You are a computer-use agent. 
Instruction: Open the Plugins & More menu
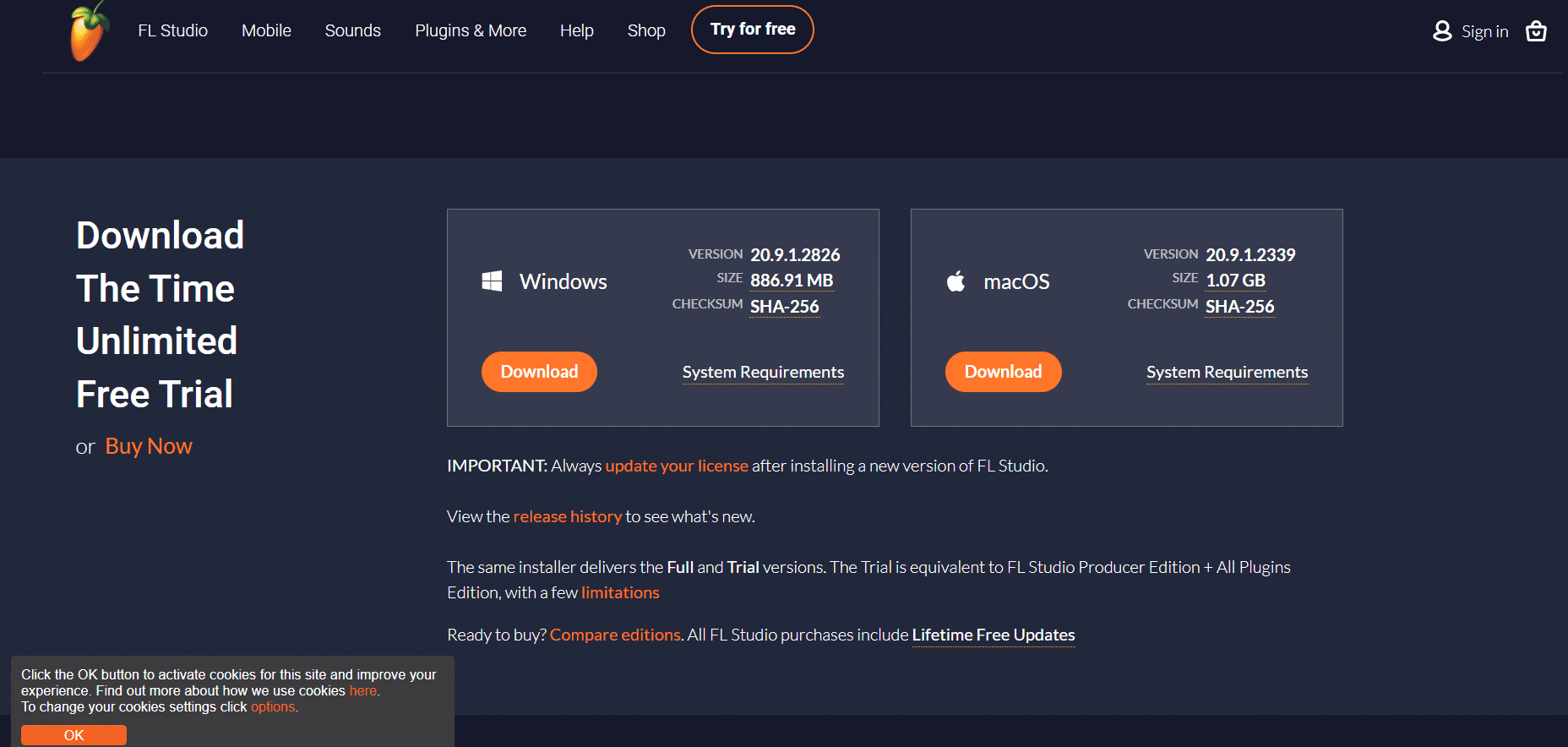coord(471,30)
